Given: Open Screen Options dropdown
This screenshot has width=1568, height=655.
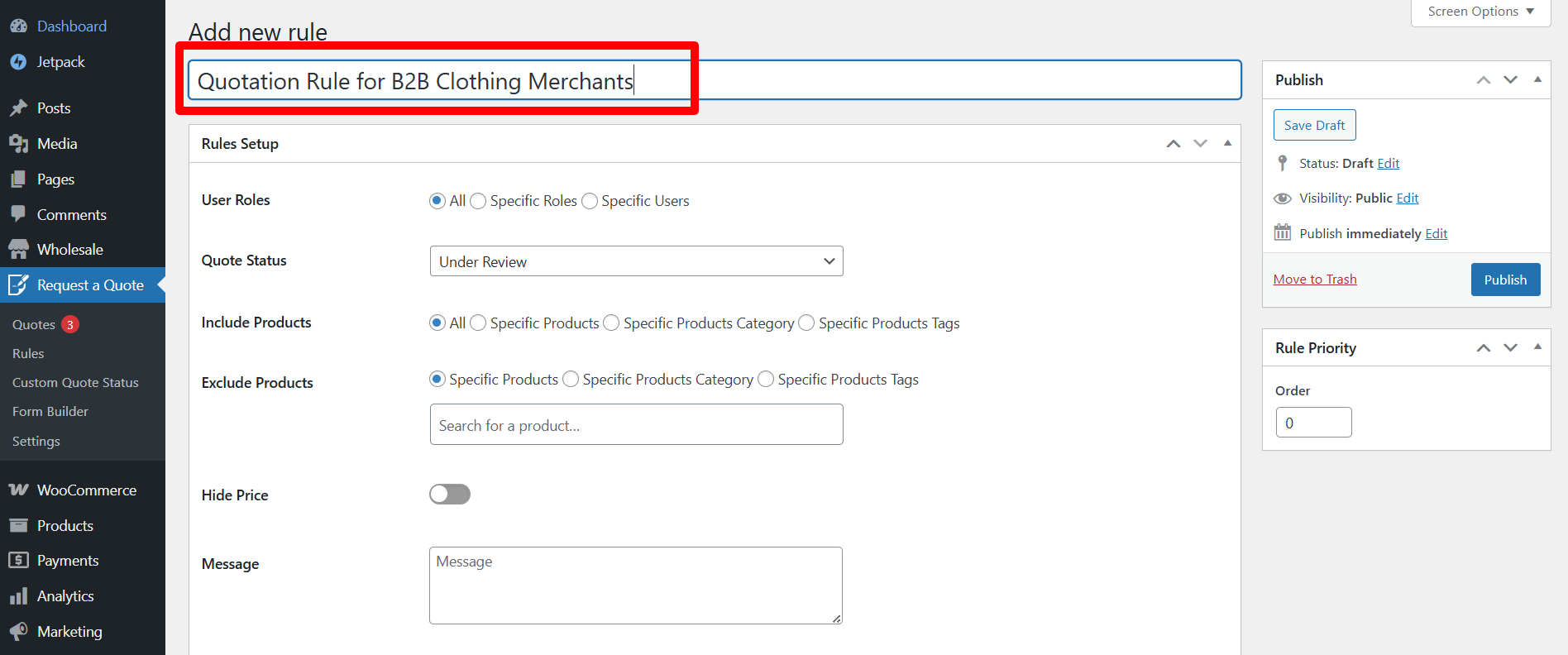Looking at the screenshot, I should tap(1480, 12).
